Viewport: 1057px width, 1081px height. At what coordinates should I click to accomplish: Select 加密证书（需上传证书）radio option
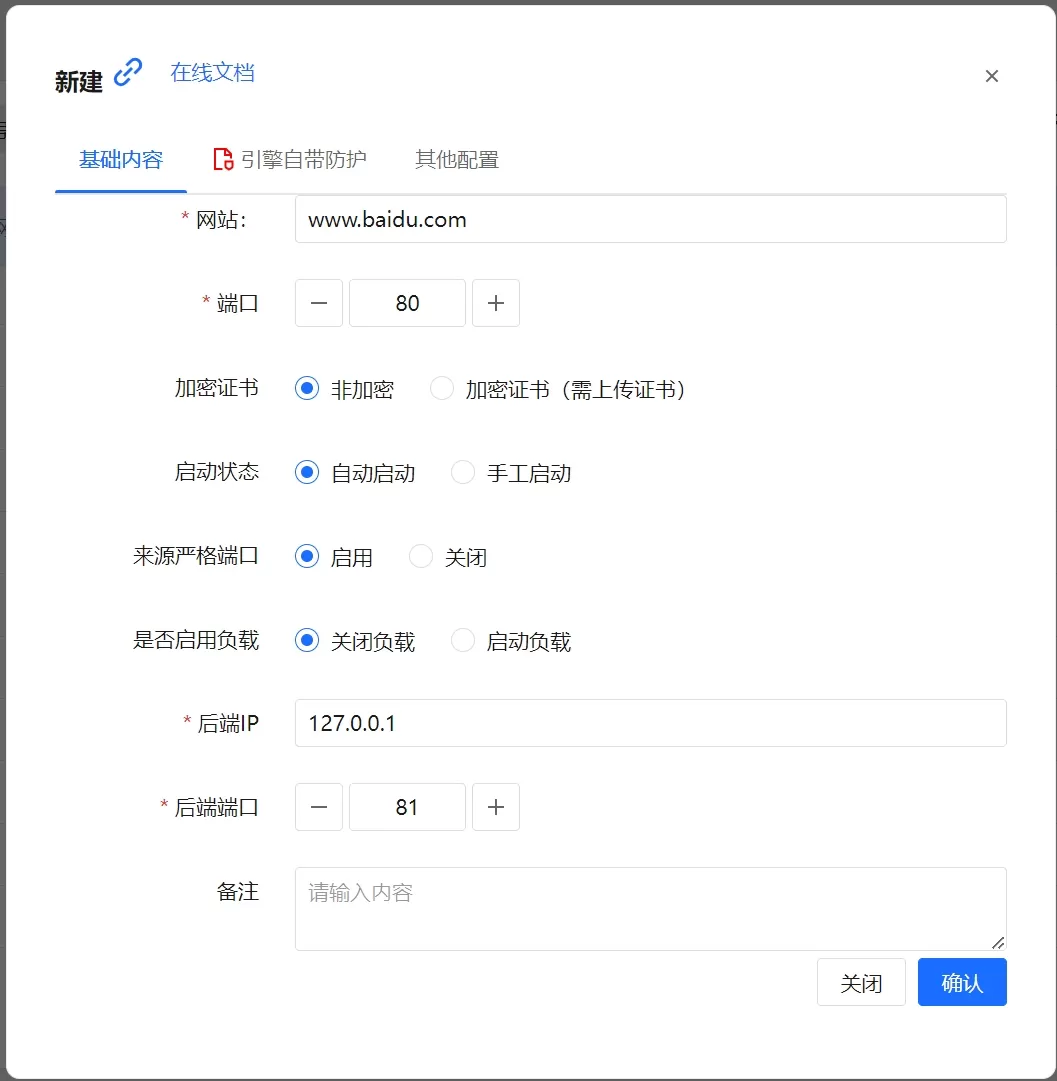coord(441,389)
